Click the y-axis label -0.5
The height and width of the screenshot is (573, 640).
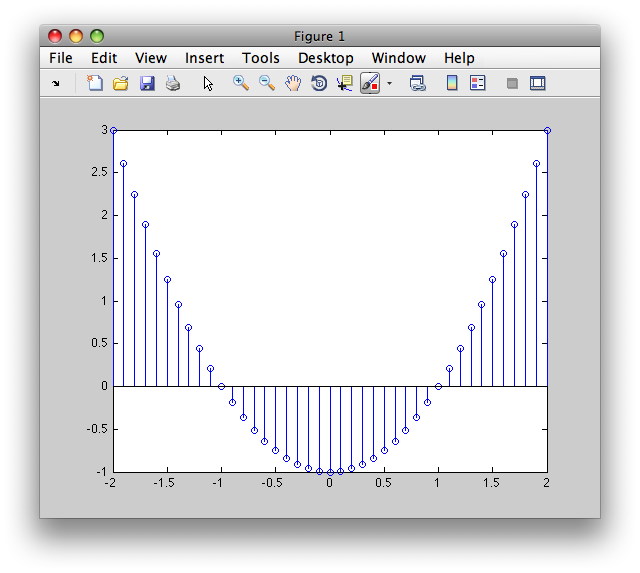pyautogui.click(x=97, y=429)
